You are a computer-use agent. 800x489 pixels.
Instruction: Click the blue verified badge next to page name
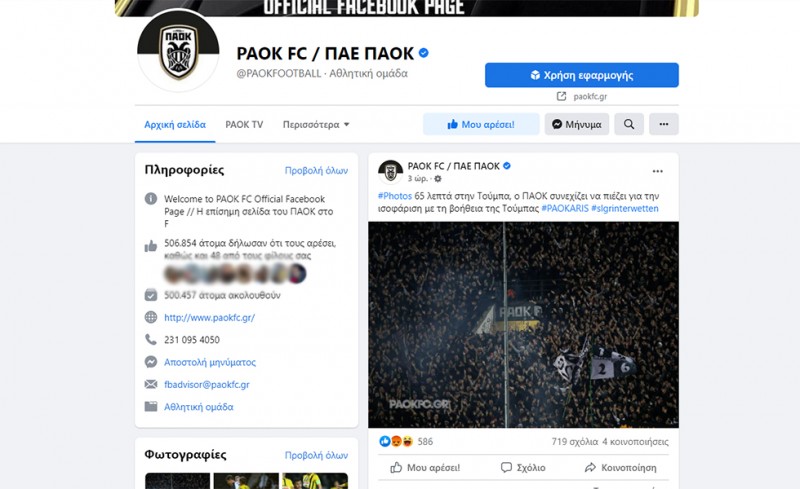point(423,53)
